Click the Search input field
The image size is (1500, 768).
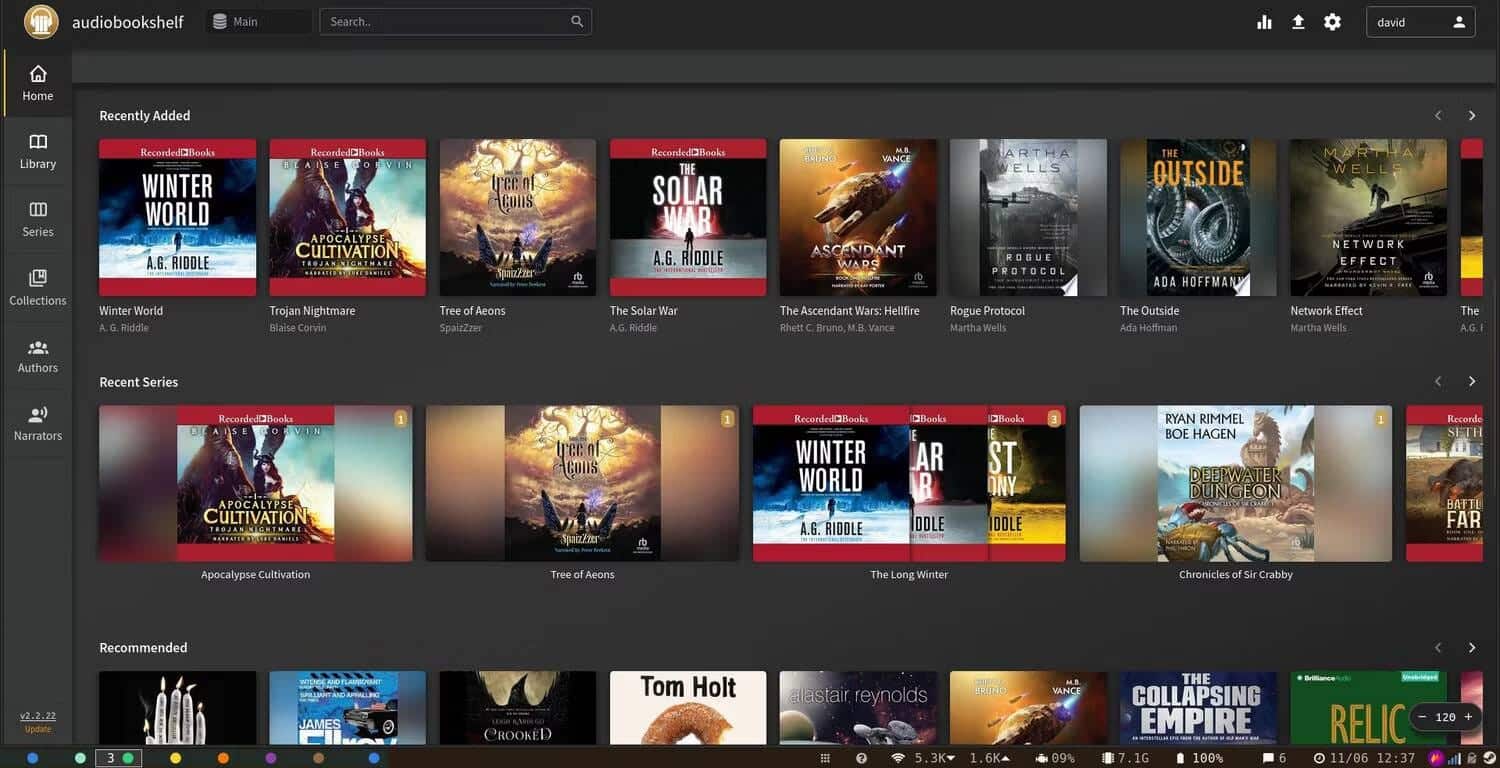pos(445,22)
